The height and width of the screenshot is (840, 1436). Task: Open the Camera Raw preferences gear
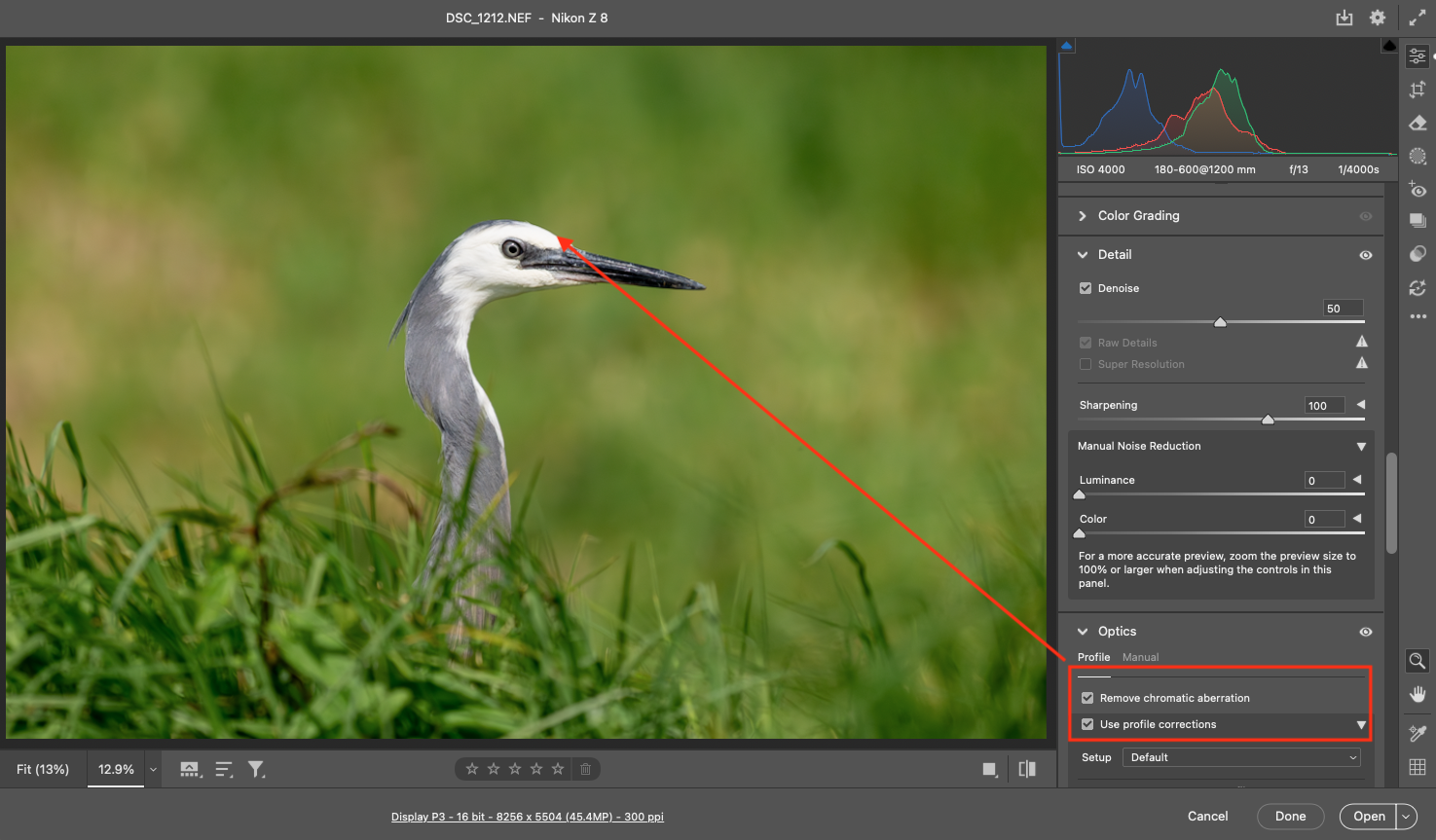tap(1377, 18)
